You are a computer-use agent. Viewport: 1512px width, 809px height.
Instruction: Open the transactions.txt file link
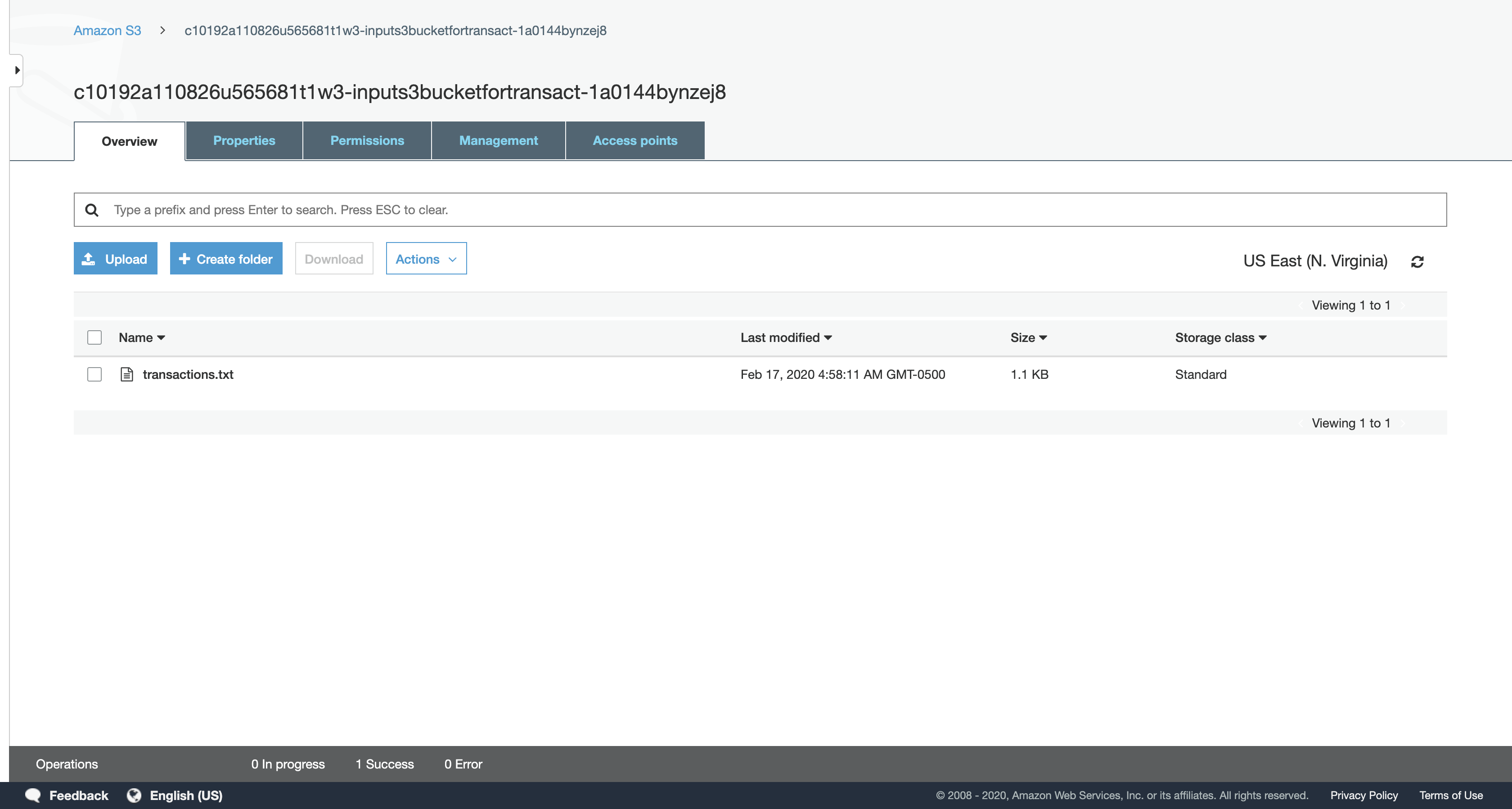point(188,374)
